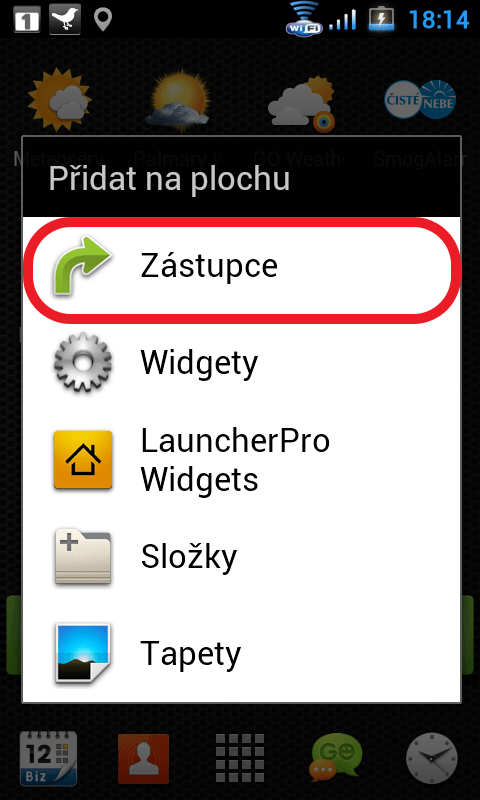Image resolution: width=480 pixels, height=800 pixels.
Task: Choose Tapety wallpapers entry
Action: [242, 653]
